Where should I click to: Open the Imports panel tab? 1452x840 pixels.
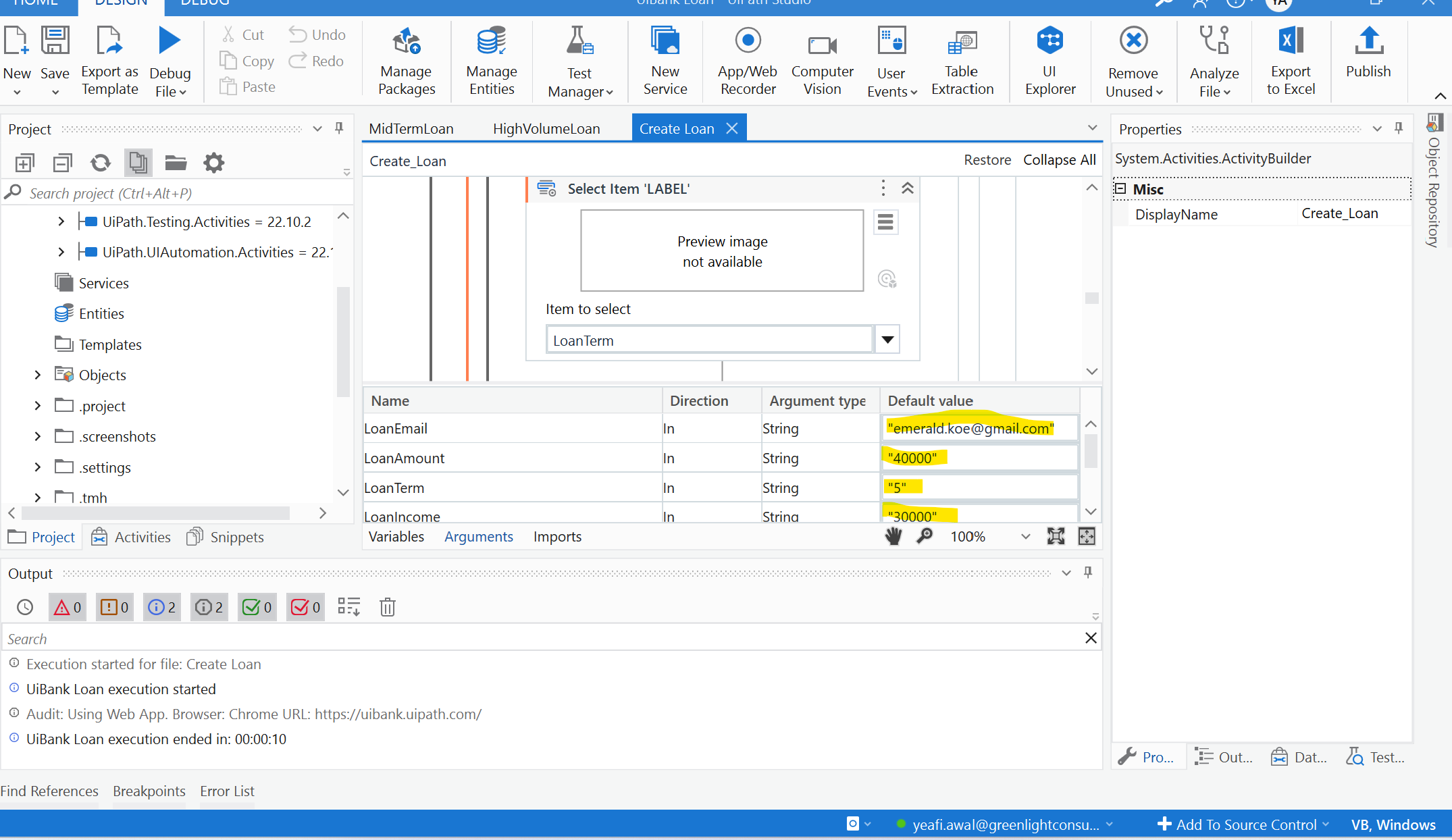(x=557, y=537)
